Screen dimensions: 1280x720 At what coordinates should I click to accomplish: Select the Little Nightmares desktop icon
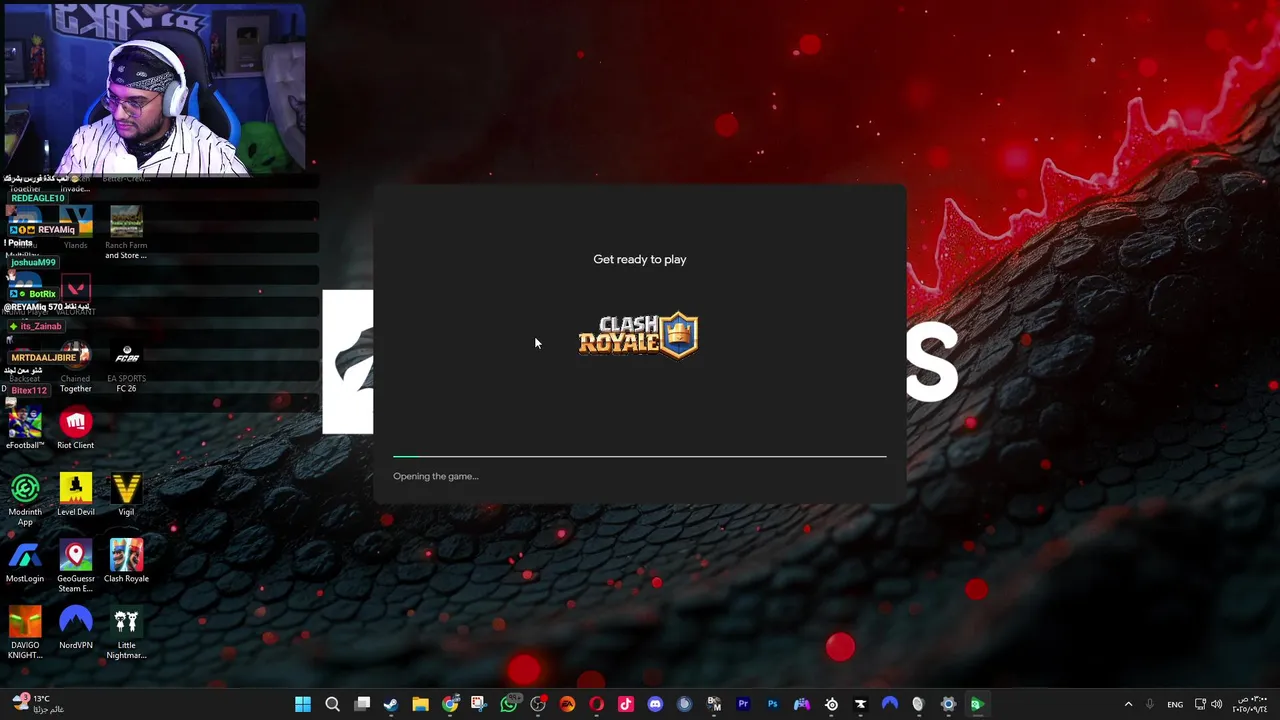(x=126, y=634)
